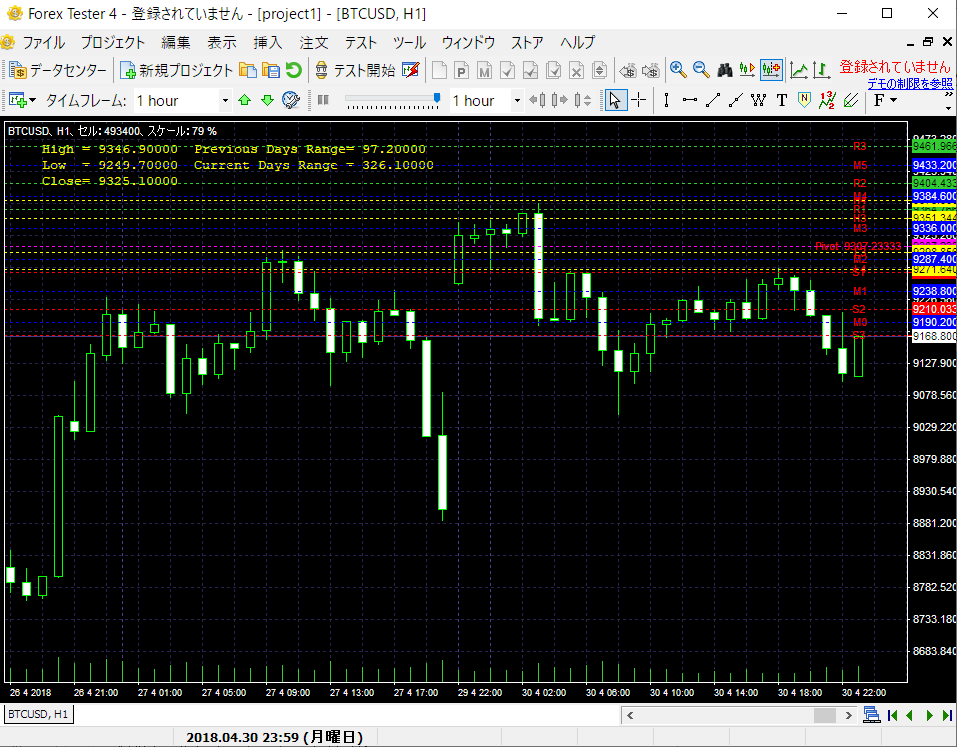Click the right money bag arrow icon
Screen dimensions: 957x747
(651, 71)
